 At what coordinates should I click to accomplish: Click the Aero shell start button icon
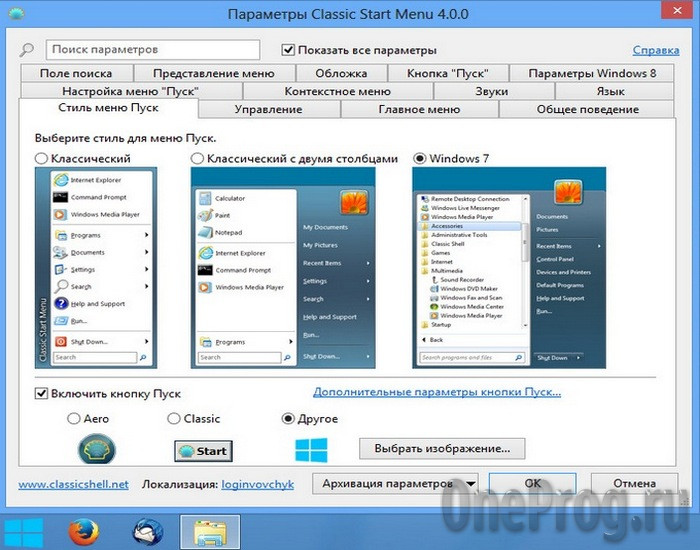(x=97, y=449)
